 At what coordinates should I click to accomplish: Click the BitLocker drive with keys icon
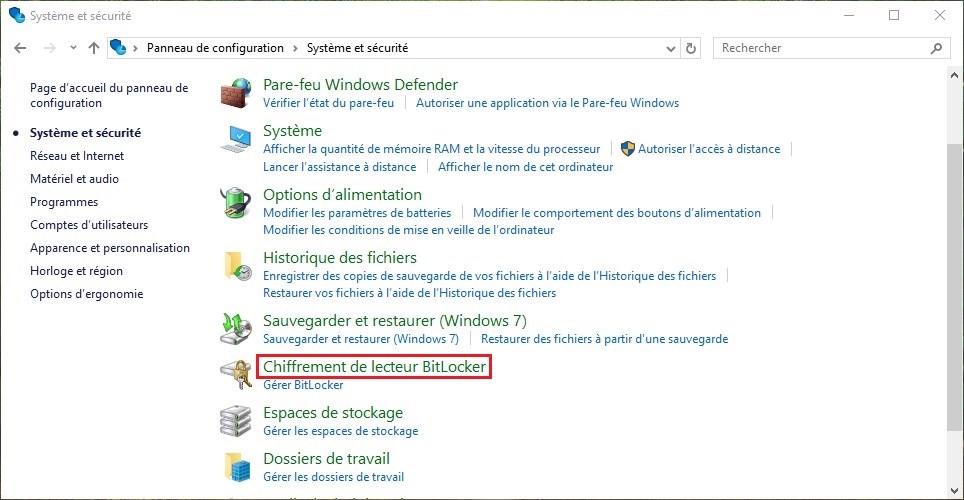click(236, 375)
